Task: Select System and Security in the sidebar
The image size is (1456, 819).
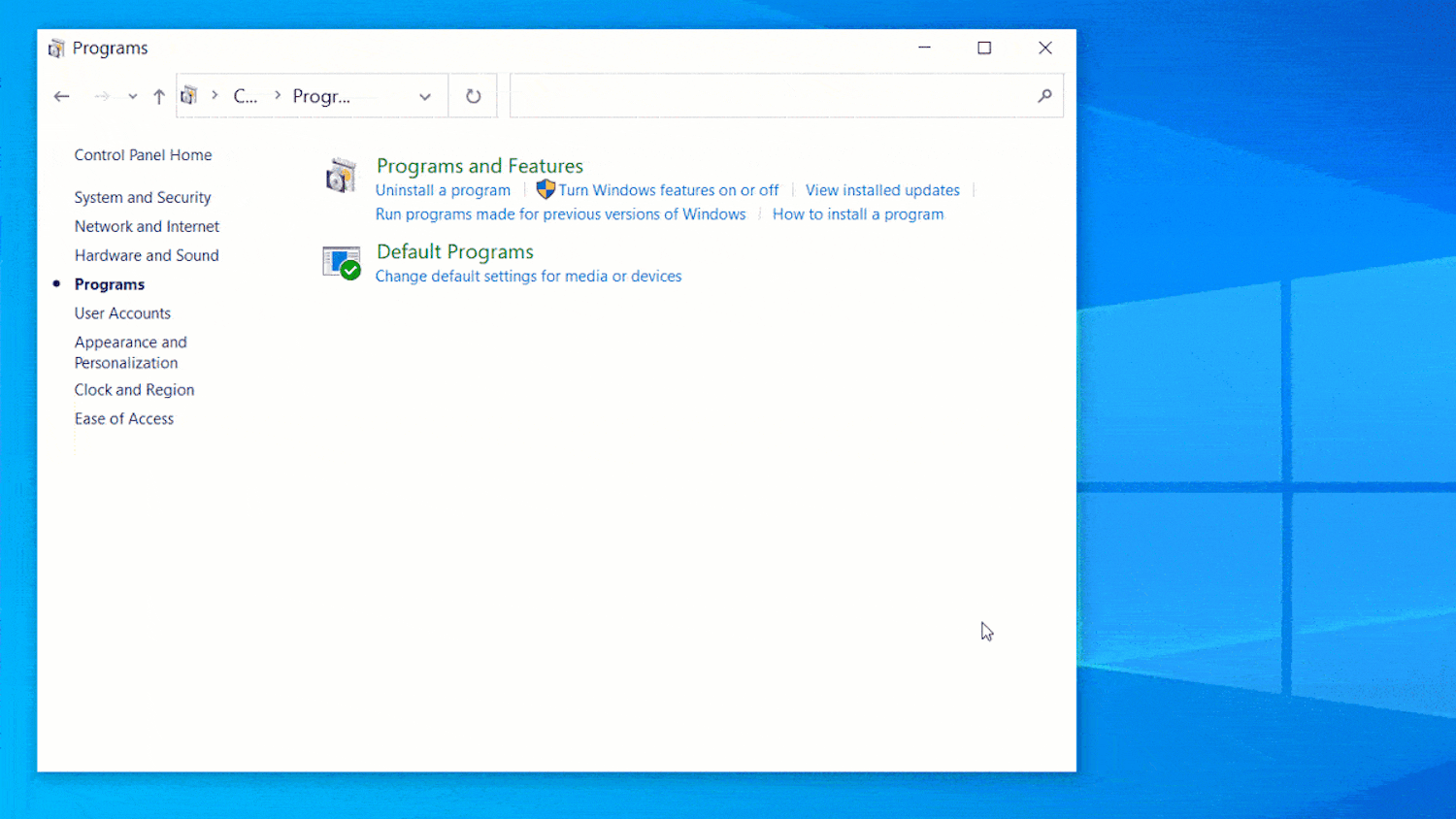Action: coord(142,197)
